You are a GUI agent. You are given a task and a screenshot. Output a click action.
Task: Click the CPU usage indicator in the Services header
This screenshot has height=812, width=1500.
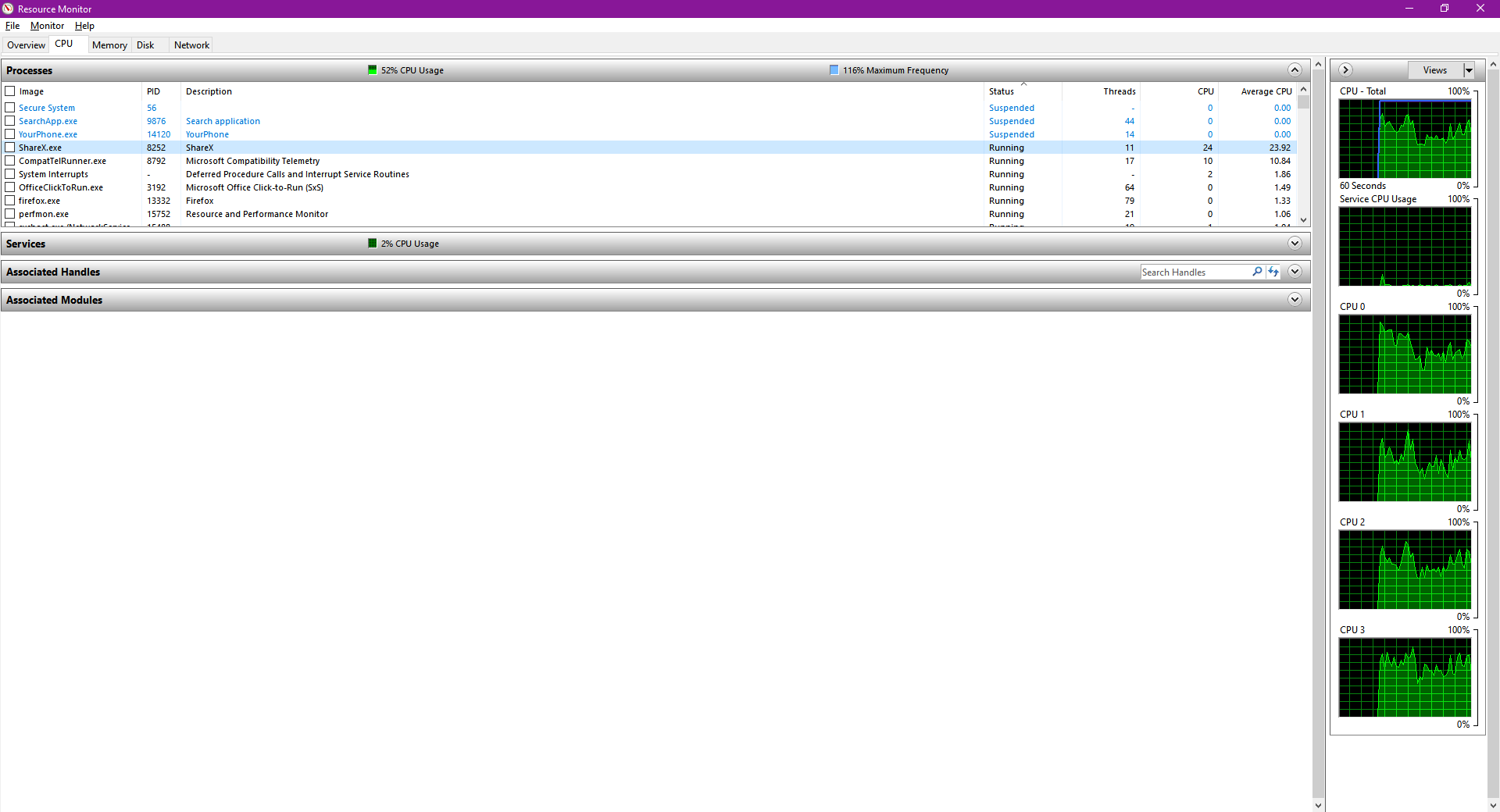(x=372, y=243)
